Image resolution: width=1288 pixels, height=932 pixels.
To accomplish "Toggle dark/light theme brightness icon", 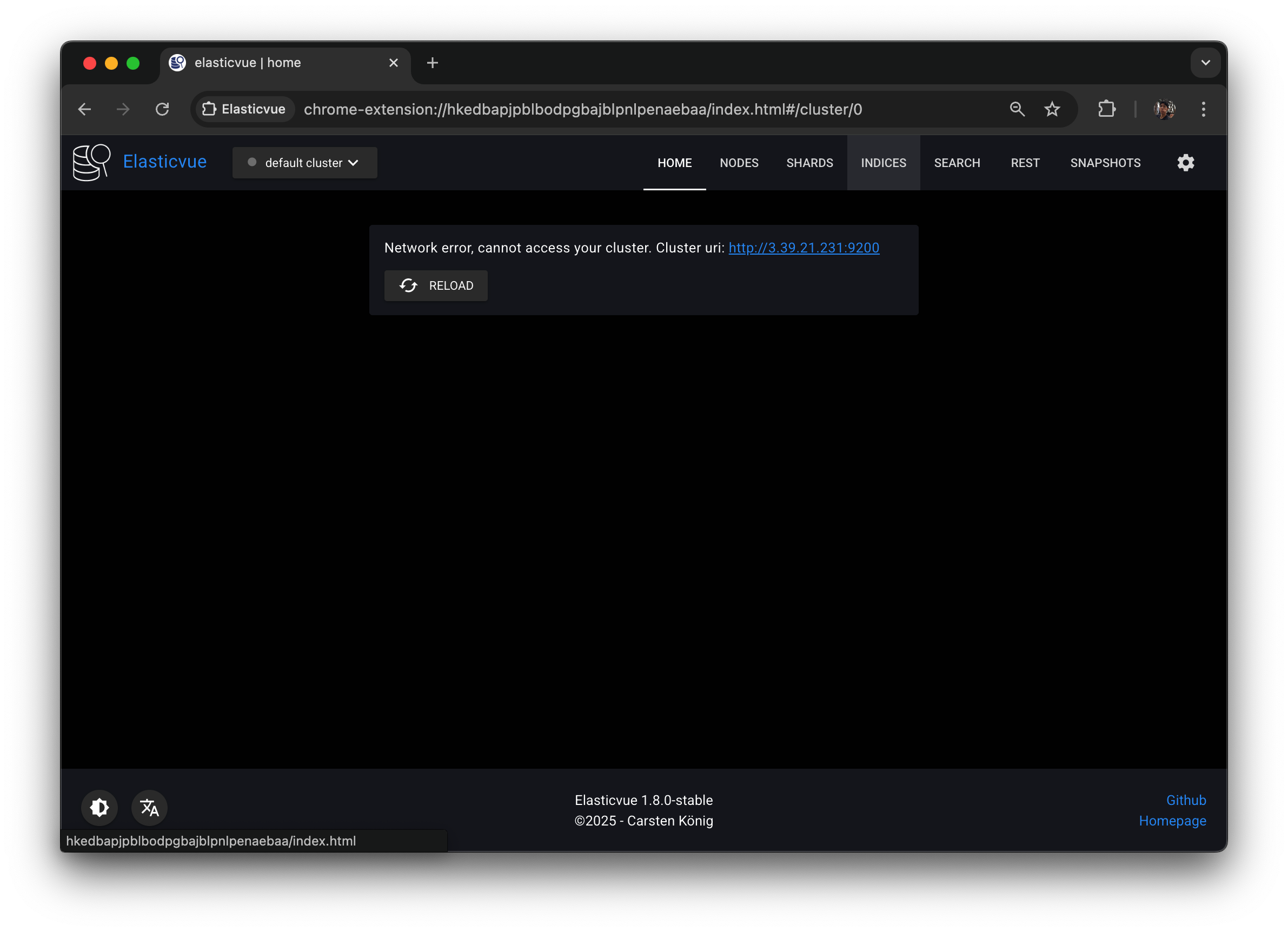I will point(99,807).
